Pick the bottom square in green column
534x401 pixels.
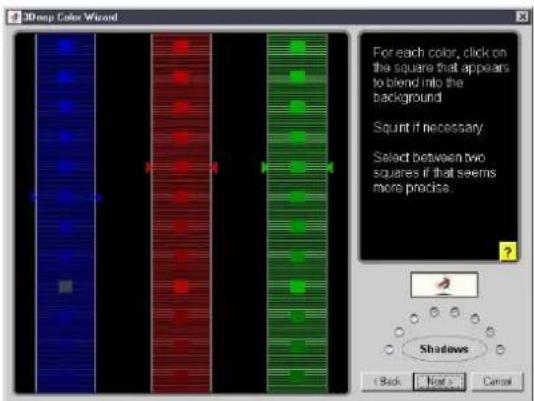coord(298,376)
